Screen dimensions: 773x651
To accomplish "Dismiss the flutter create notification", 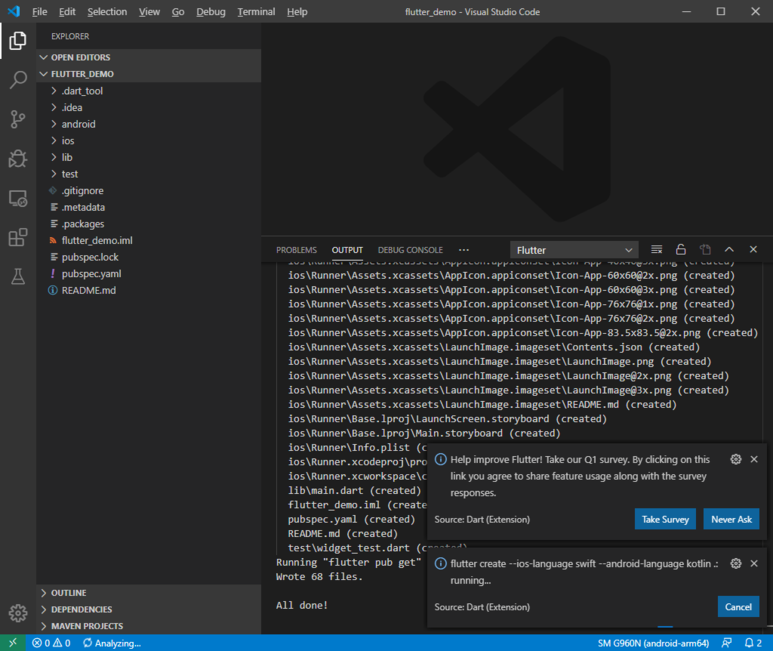I will (754, 563).
